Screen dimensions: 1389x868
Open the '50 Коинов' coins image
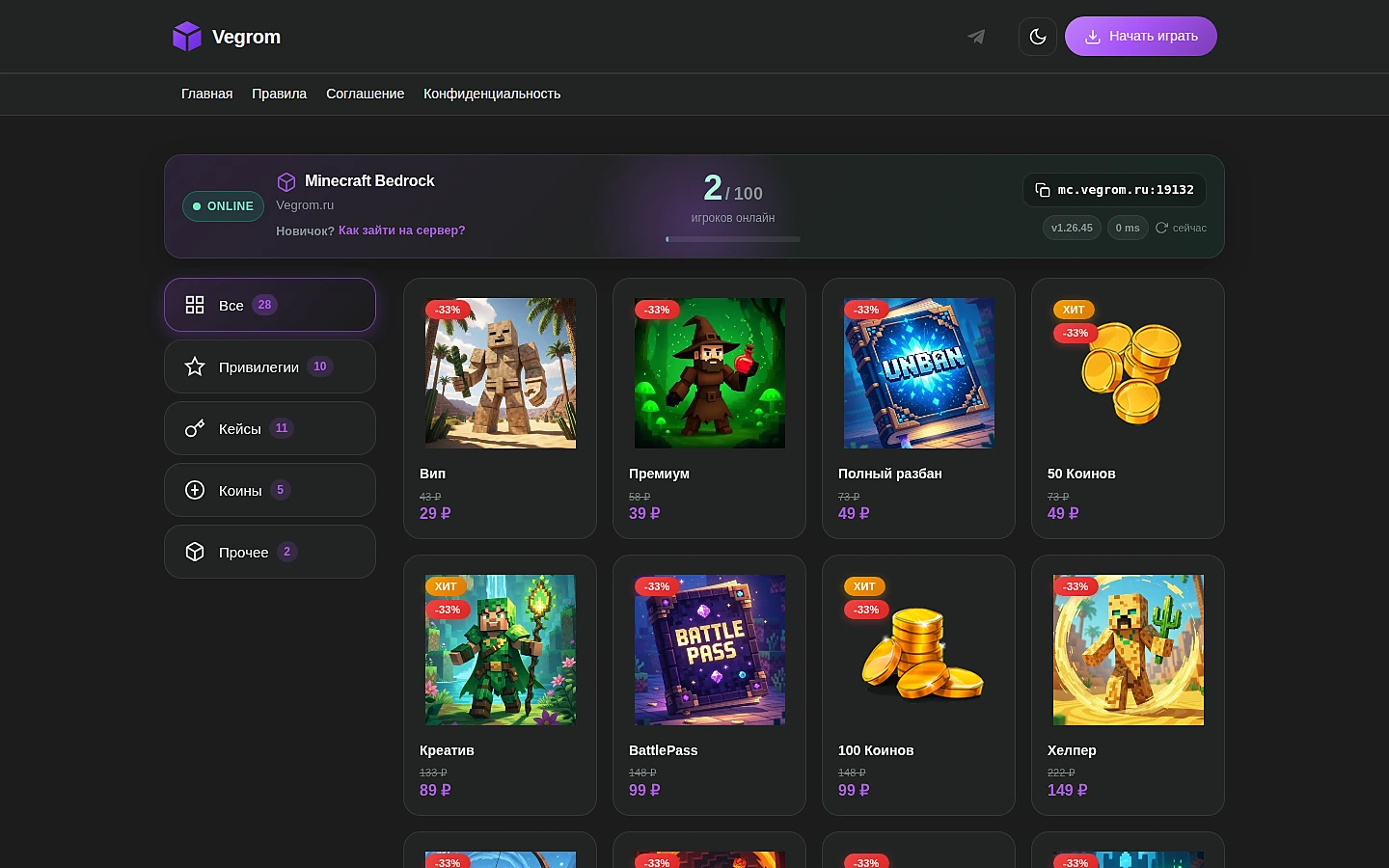tap(1129, 373)
